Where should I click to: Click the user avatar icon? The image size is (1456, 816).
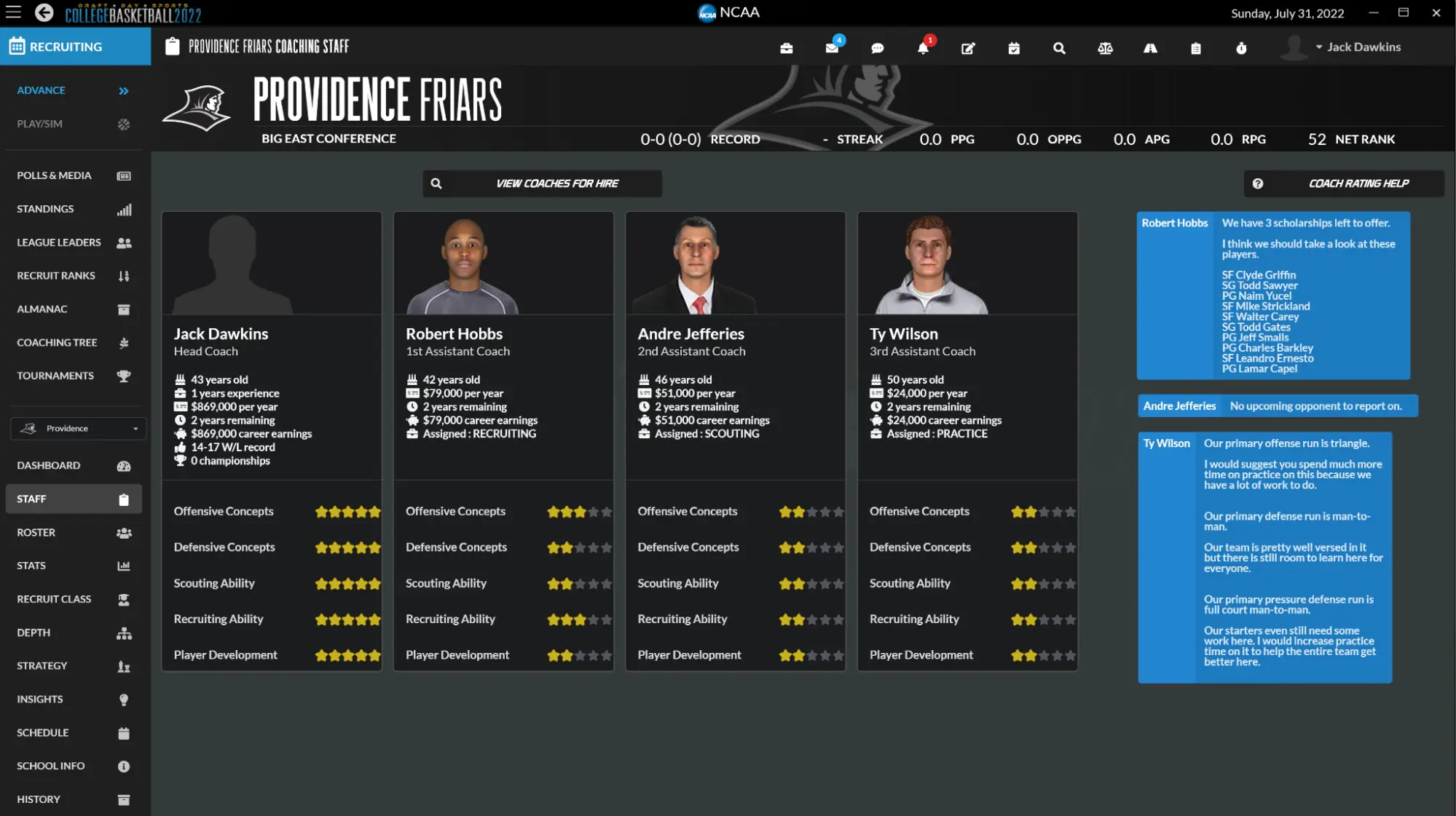point(1294,47)
